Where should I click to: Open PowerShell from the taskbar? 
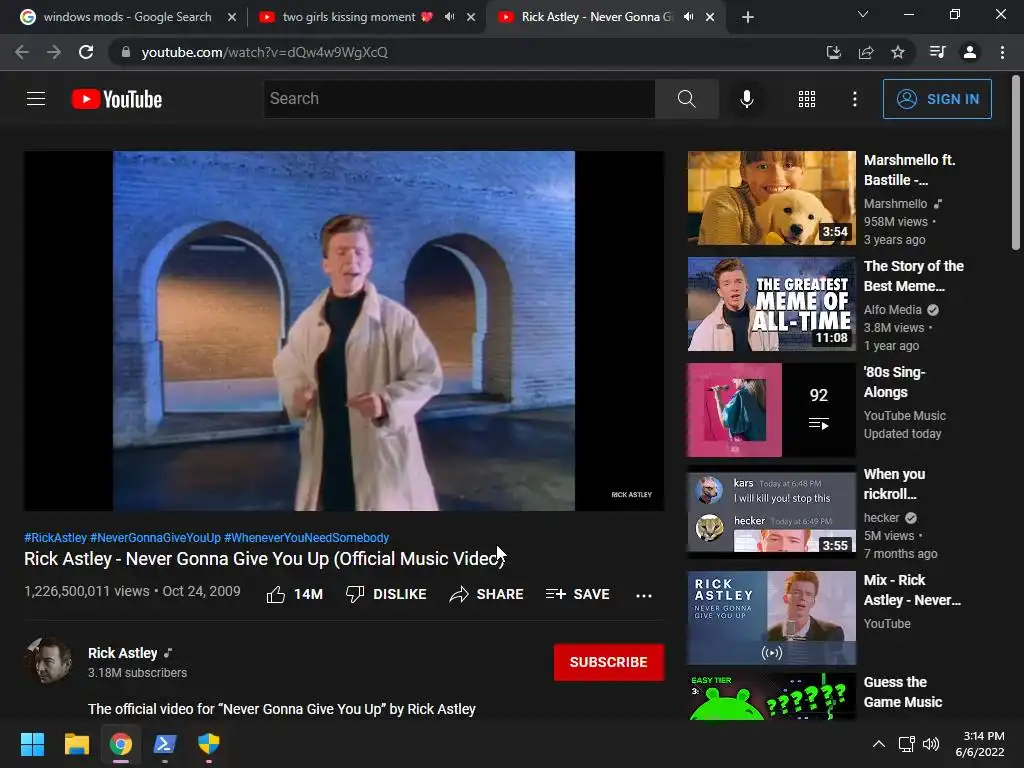pyautogui.click(x=165, y=744)
